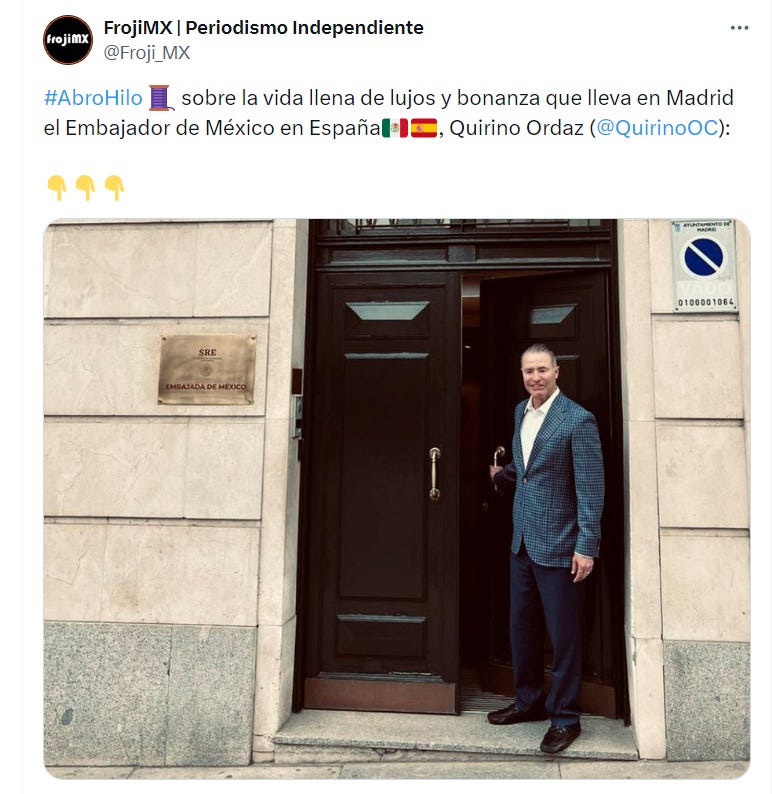The image size is (772, 794).
Task: Open the @QuirinoOC mention link
Action: point(657,128)
